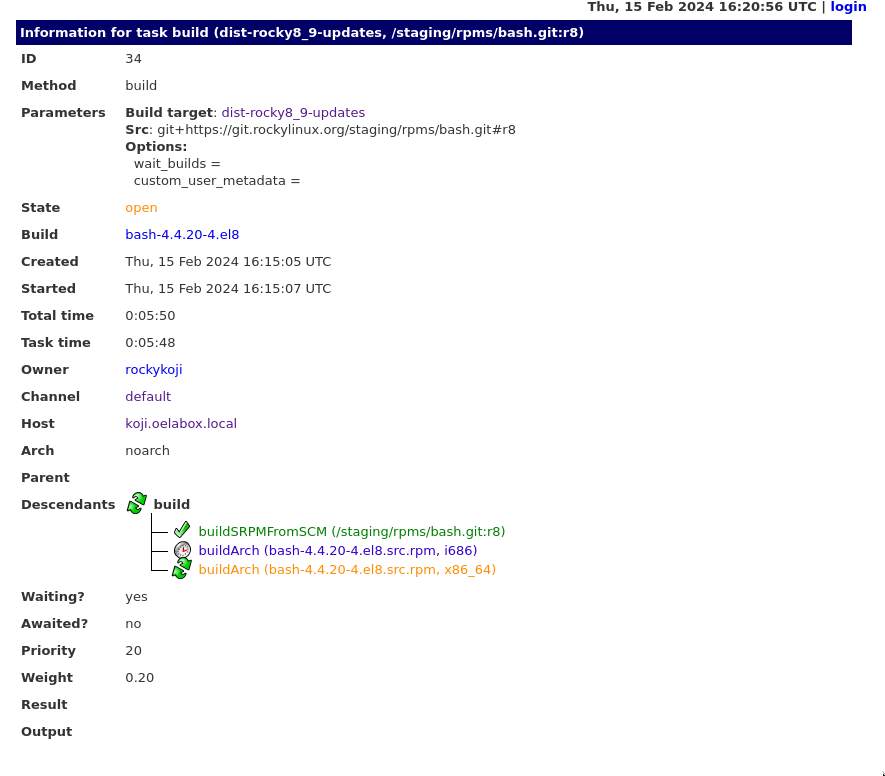Click the 'open' state value
Image resolution: width=885 pixels, height=776 pixels.
click(x=141, y=208)
